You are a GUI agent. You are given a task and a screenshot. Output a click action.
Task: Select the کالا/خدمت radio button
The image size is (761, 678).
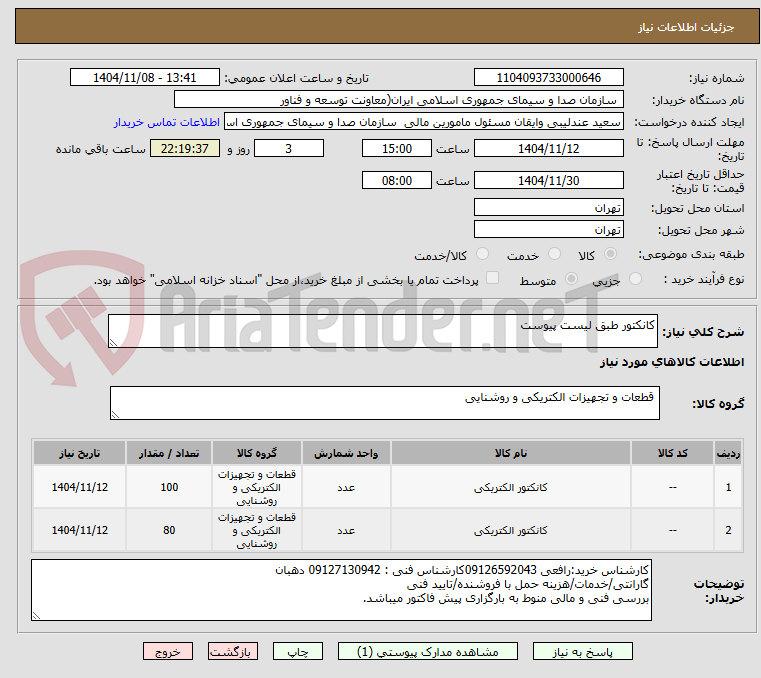click(482, 254)
